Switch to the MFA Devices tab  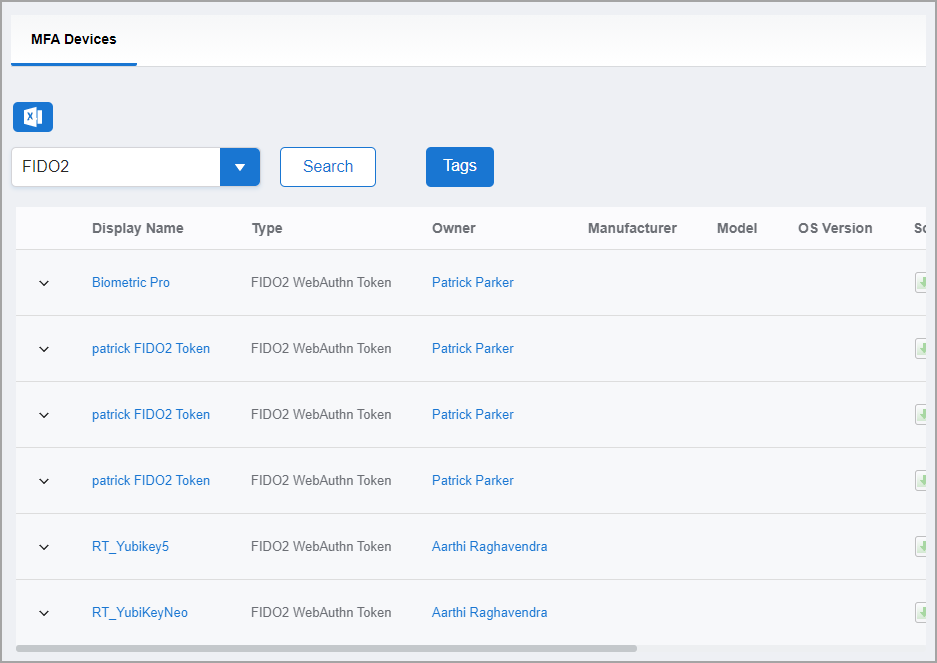pyautogui.click(x=74, y=40)
